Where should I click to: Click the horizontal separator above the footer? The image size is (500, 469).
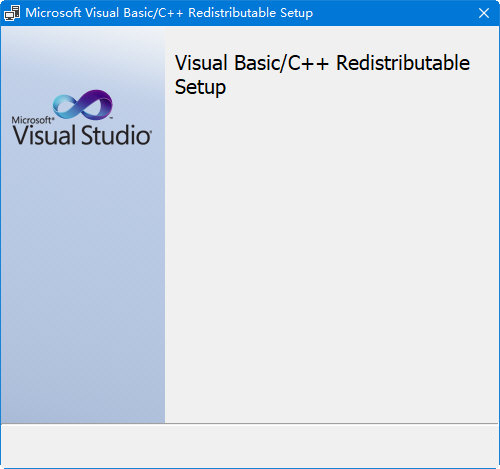(250, 424)
